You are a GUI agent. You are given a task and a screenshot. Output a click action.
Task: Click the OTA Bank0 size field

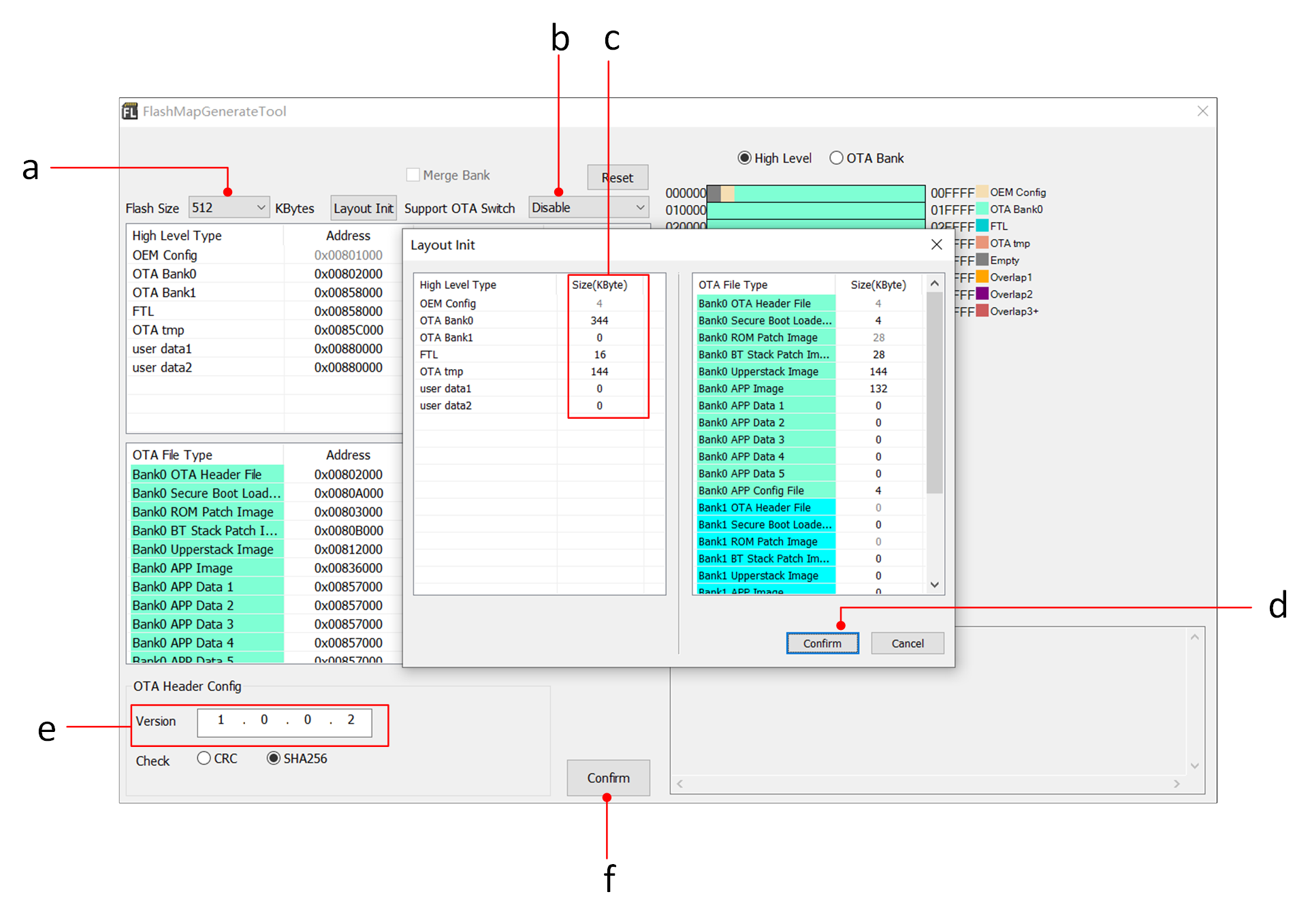(599, 321)
